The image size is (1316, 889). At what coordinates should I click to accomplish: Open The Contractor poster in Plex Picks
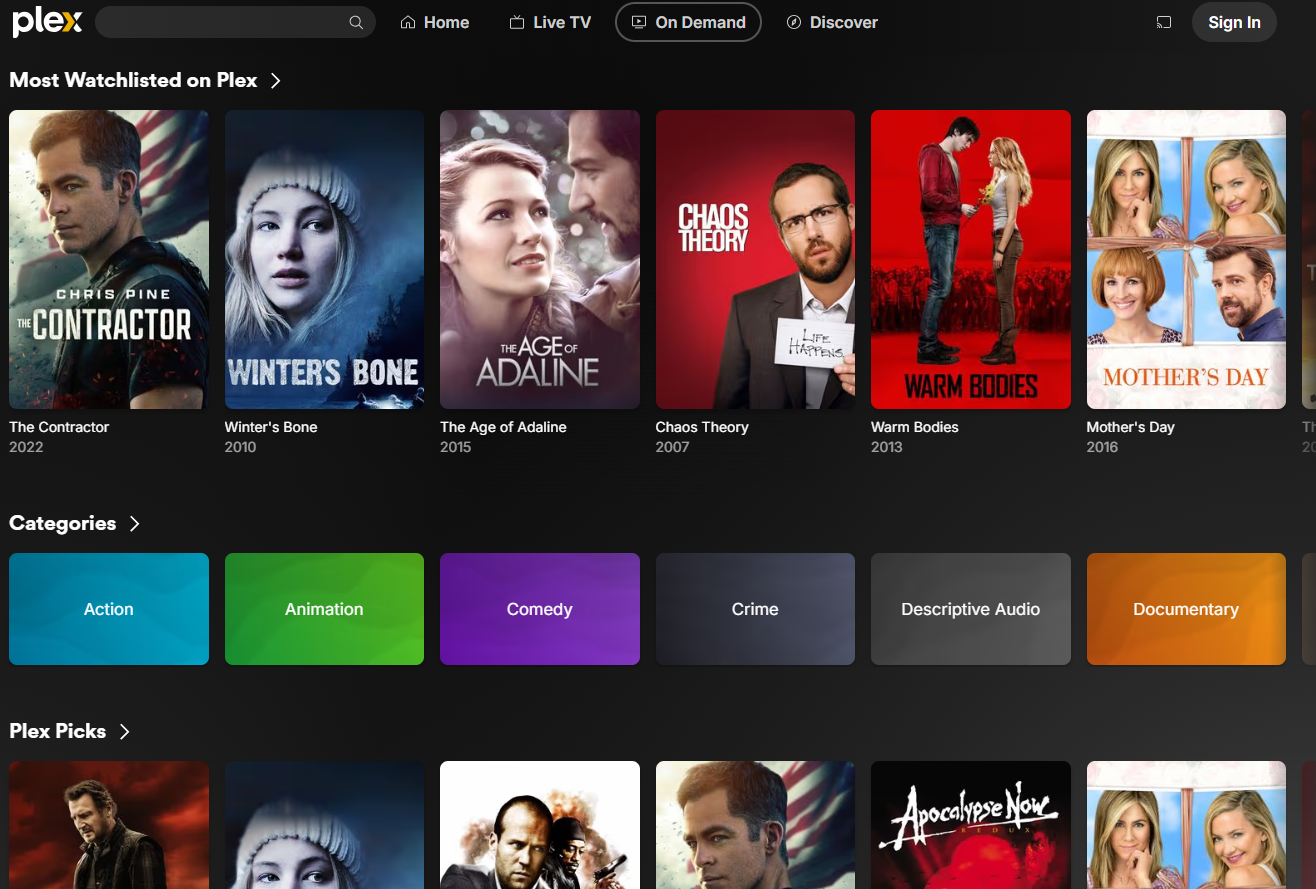[755, 825]
